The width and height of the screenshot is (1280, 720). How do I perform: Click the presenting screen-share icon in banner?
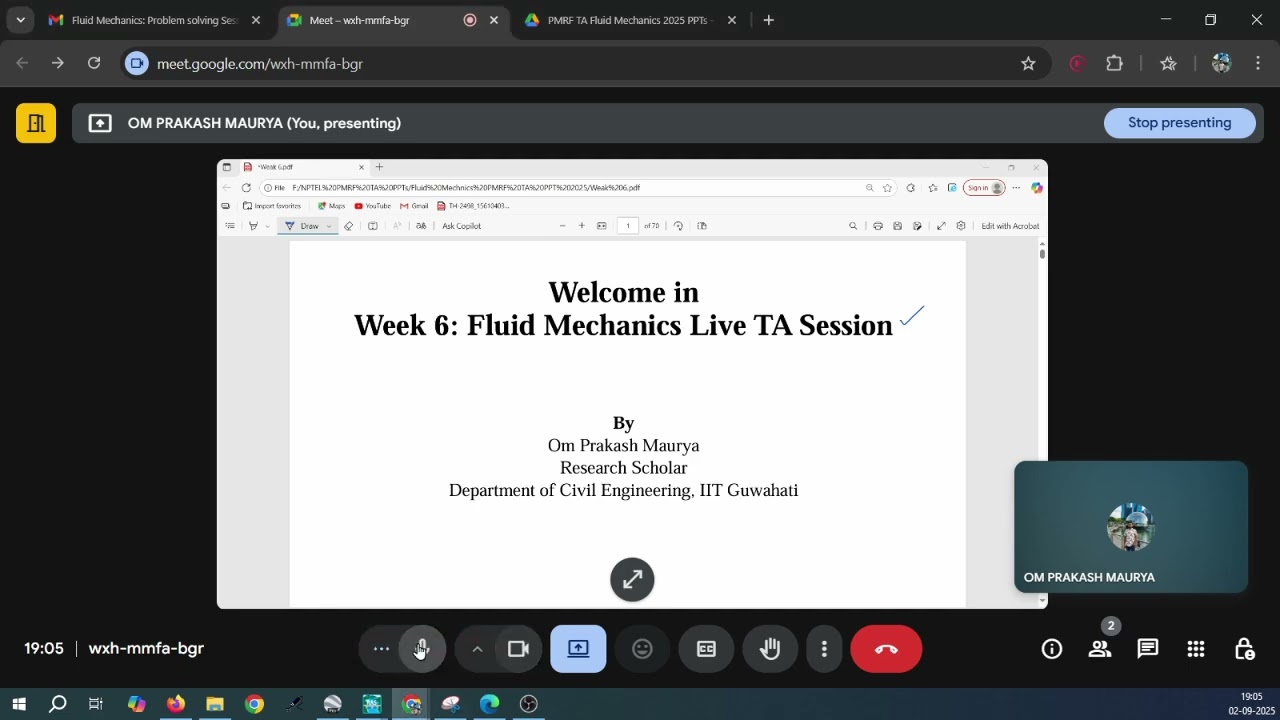(100, 123)
